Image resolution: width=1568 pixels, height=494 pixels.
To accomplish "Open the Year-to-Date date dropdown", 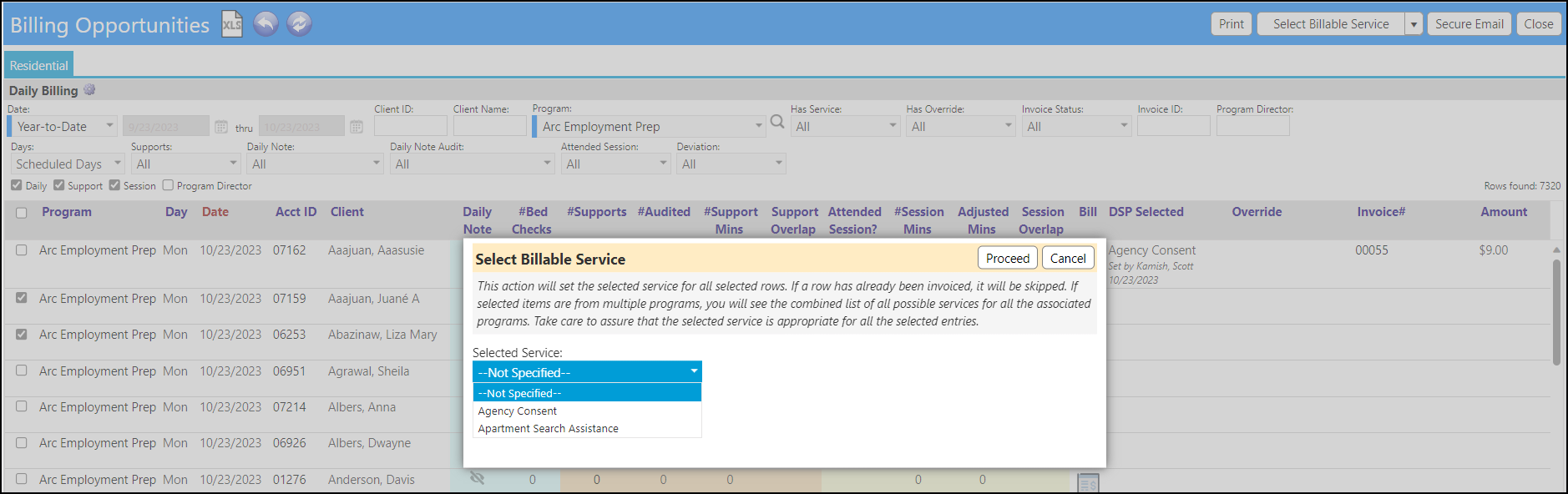I will [x=63, y=126].
